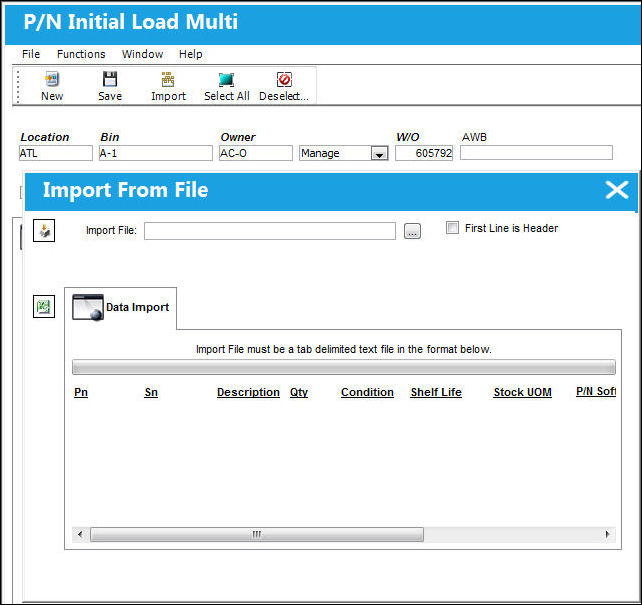The image size is (642, 605).
Task: Click the horizontal scrollbar thumb
Action: tap(257, 534)
